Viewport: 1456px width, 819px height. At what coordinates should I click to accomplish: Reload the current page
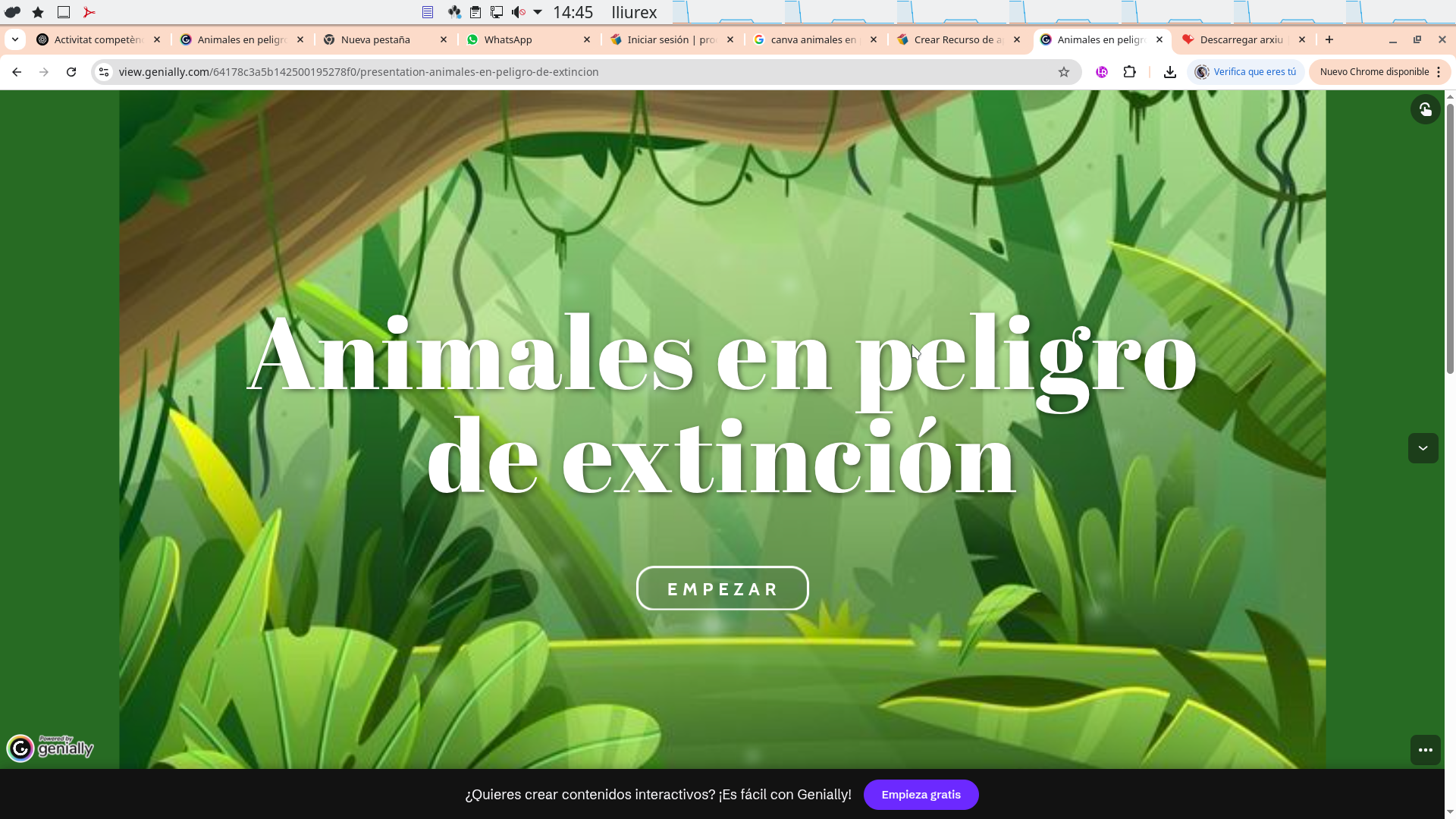(x=71, y=72)
